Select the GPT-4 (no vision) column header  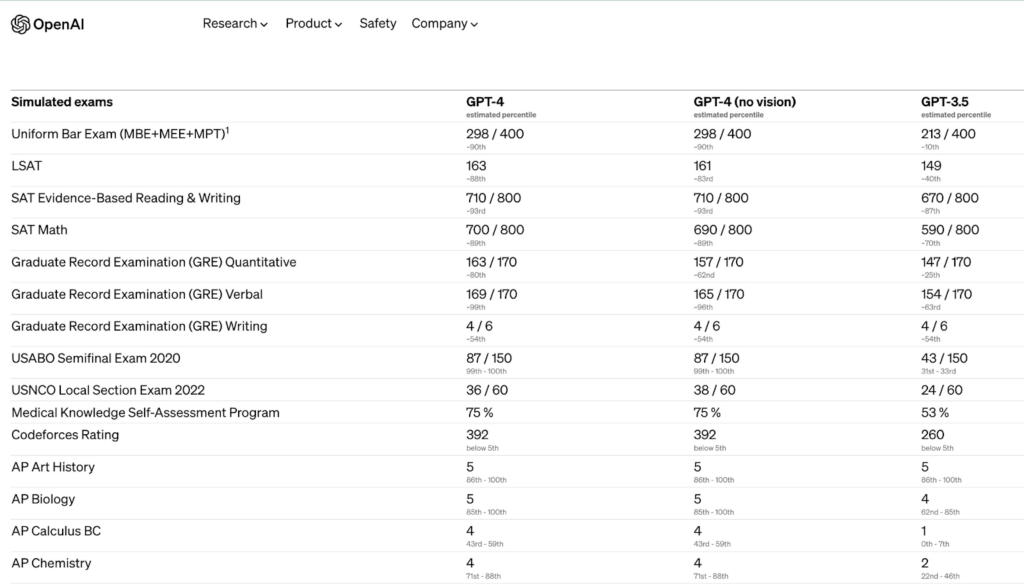[x=744, y=102]
